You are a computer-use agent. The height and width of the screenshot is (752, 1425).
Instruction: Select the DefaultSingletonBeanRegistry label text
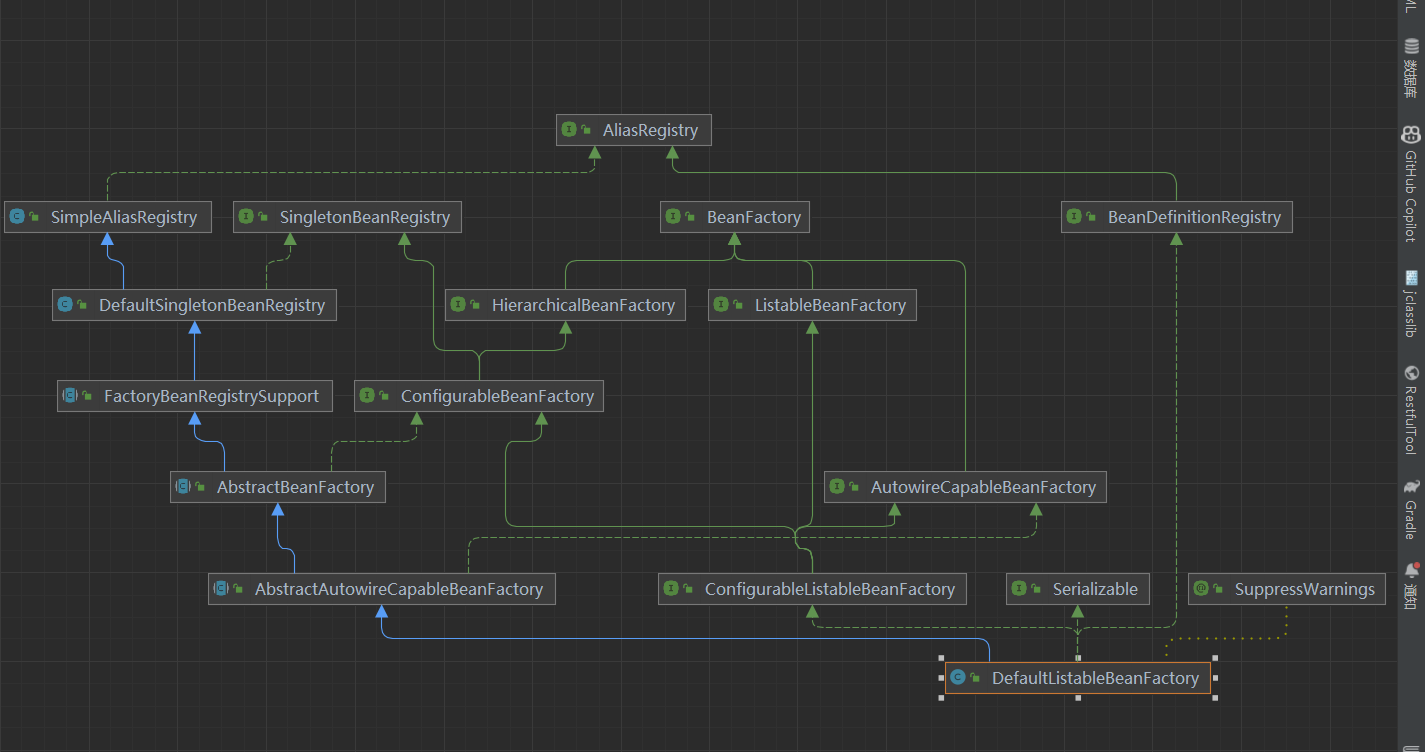pyautogui.click(x=212, y=305)
